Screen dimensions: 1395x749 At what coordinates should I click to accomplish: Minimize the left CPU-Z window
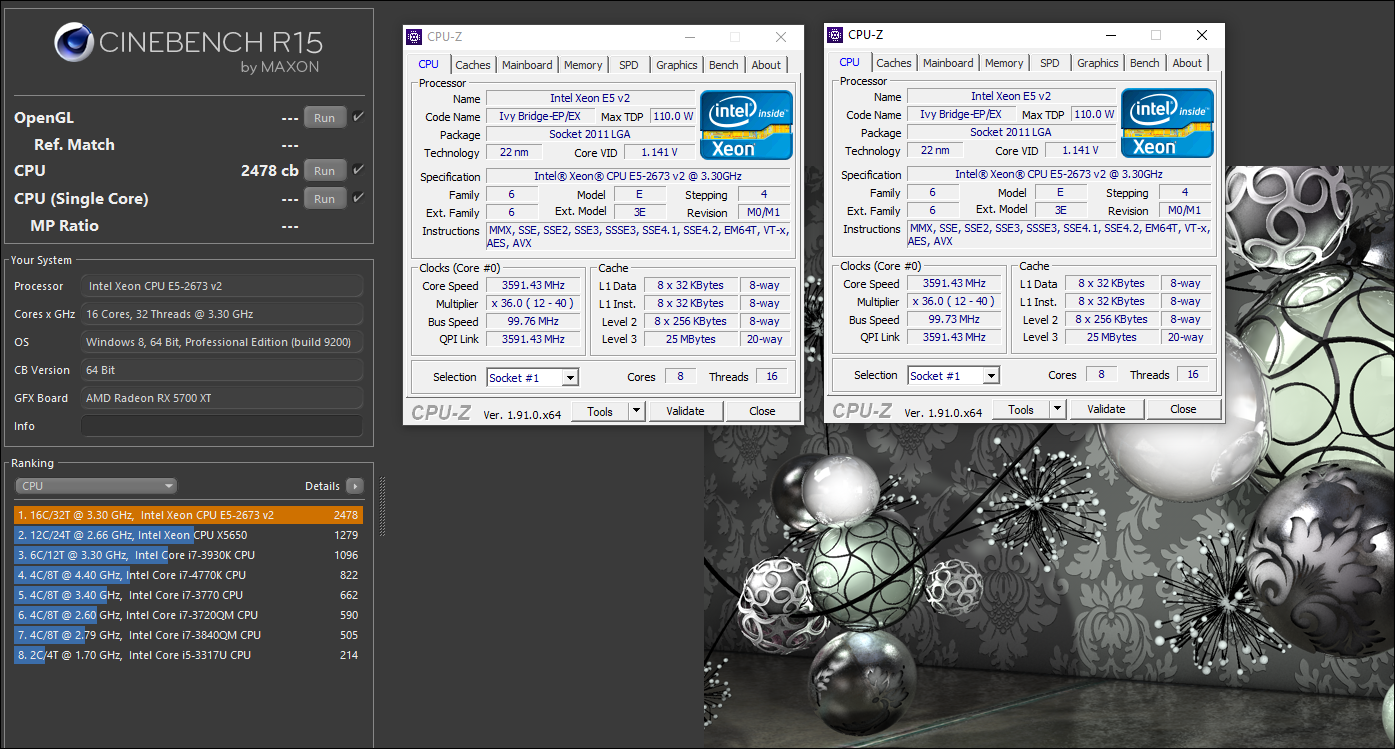point(688,37)
